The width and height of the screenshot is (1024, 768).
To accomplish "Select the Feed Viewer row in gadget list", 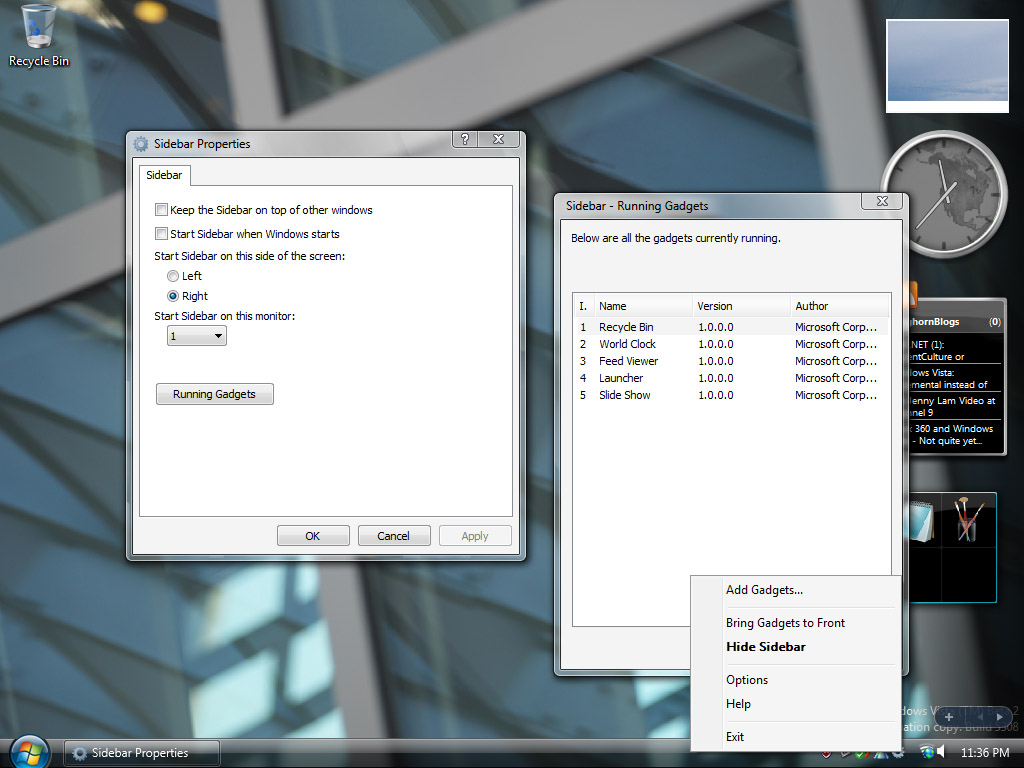I will 731,361.
